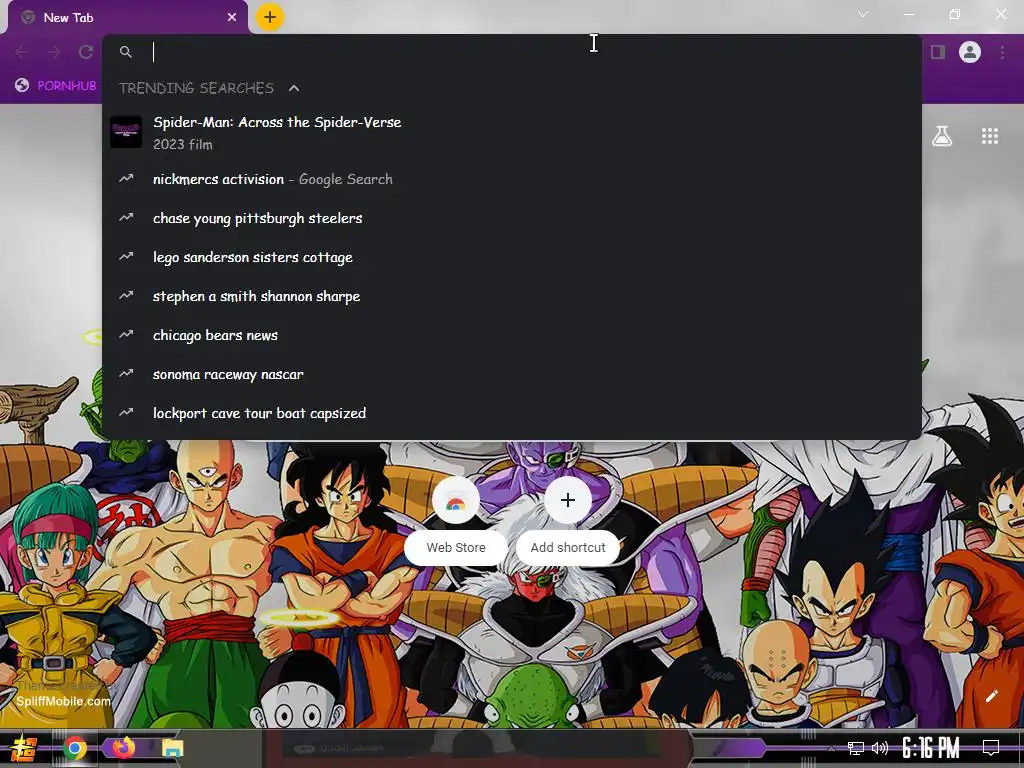The width and height of the screenshot is (1024, 768).
Task: Select chase young pittsburgh steelers suggestion
Action: [512, 218]
